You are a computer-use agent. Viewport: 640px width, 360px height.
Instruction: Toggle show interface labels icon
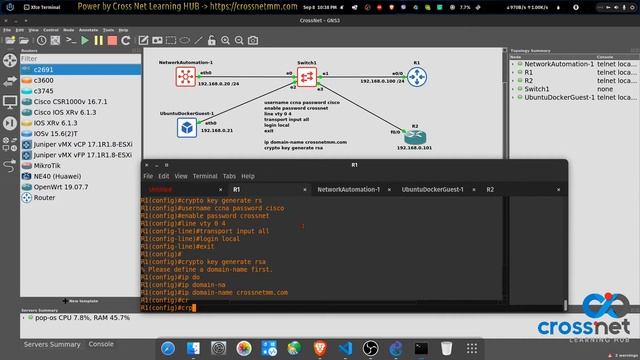tap(55, 40)
